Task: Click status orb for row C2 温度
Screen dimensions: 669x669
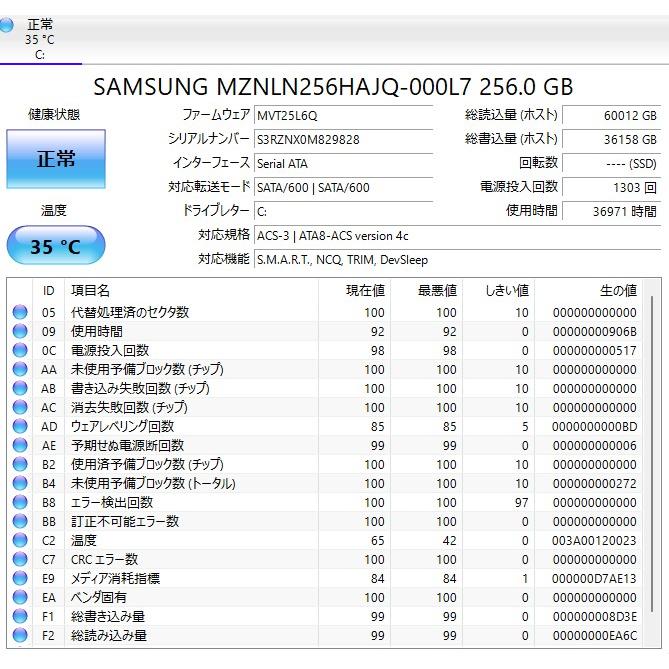Action: pos(20,540)
